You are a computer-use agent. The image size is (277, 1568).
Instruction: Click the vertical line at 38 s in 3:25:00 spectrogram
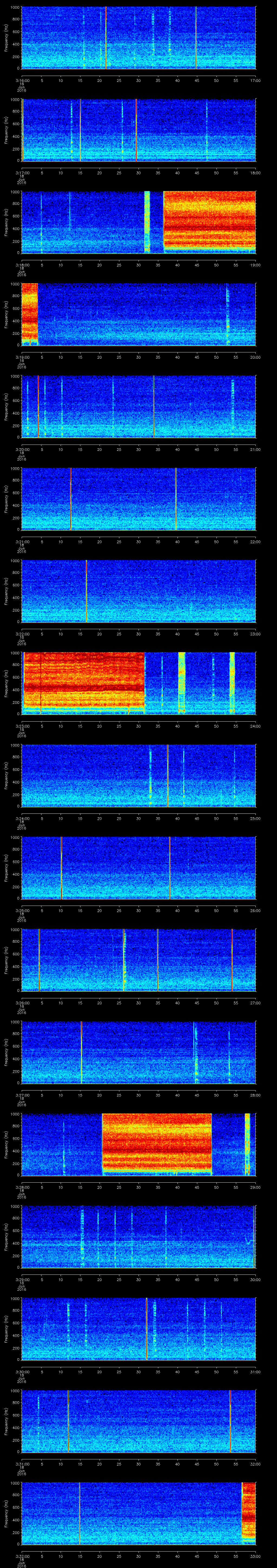pos(169,868)
